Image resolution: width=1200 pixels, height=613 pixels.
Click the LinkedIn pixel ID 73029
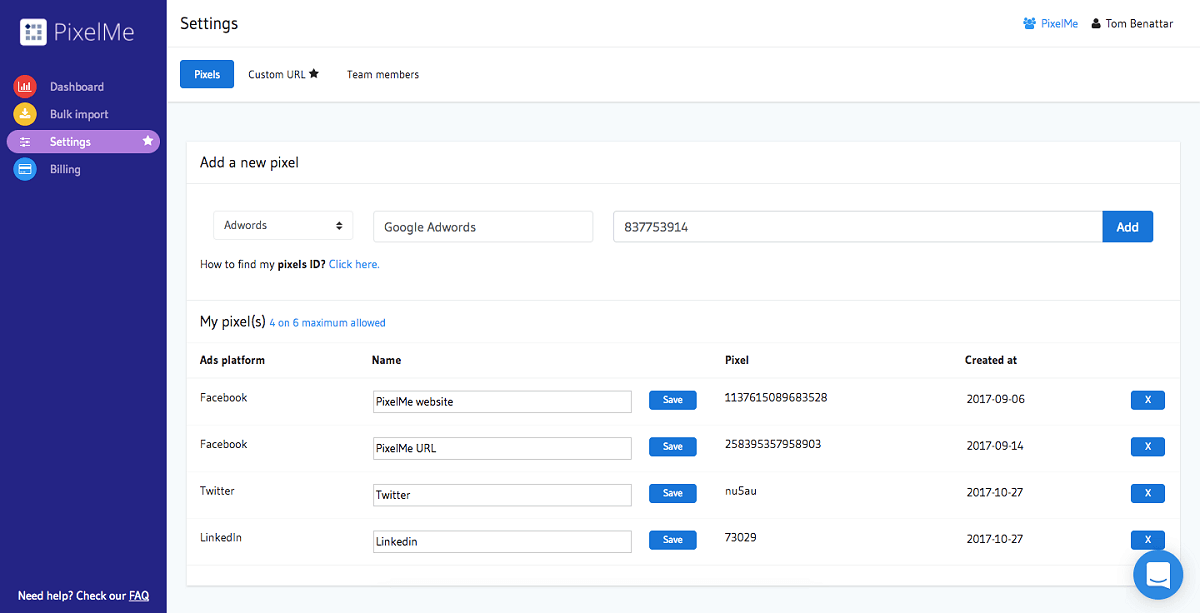[741, 537]
